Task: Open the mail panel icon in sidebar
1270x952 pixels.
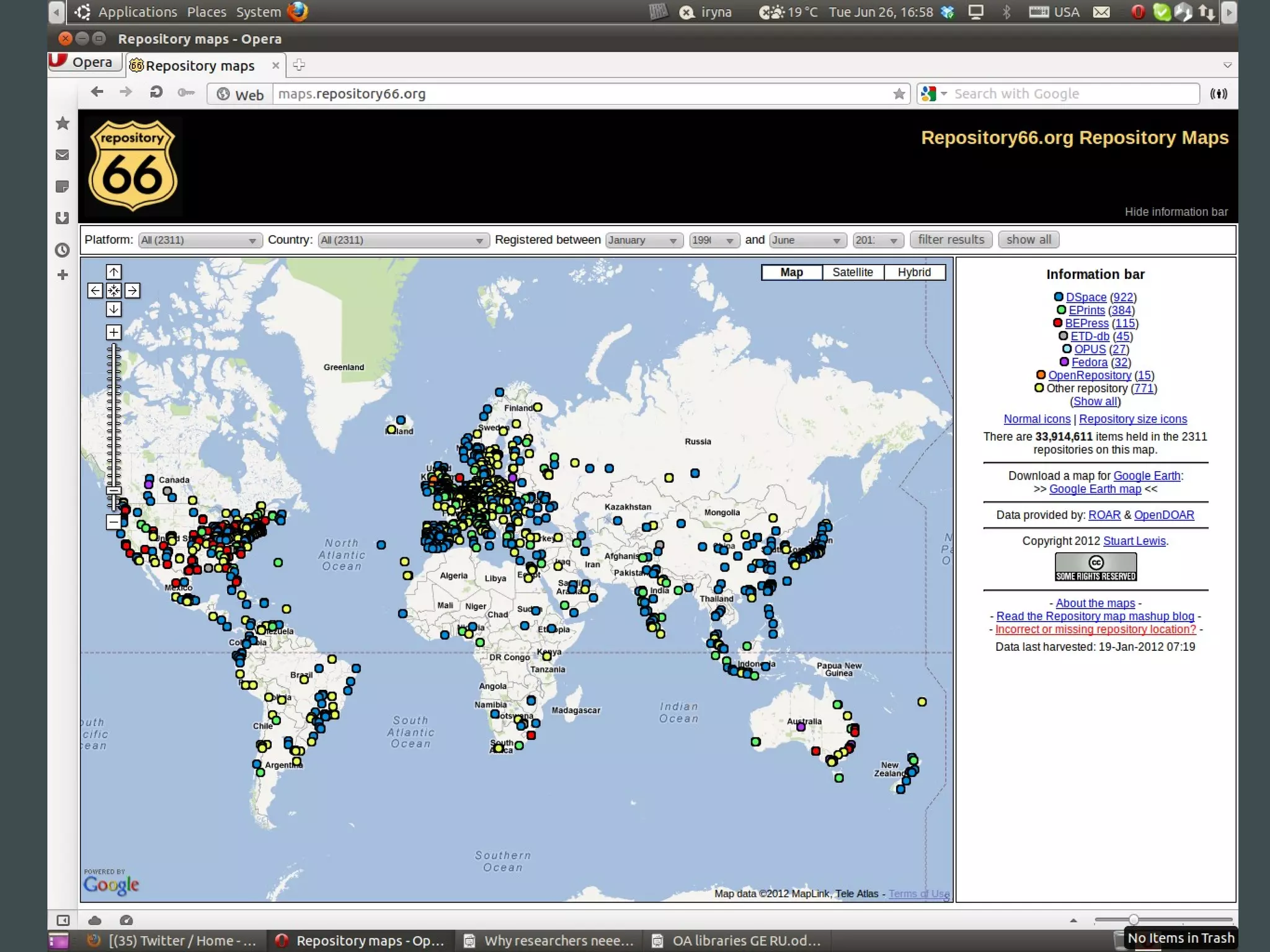Action: coord(63,155)
